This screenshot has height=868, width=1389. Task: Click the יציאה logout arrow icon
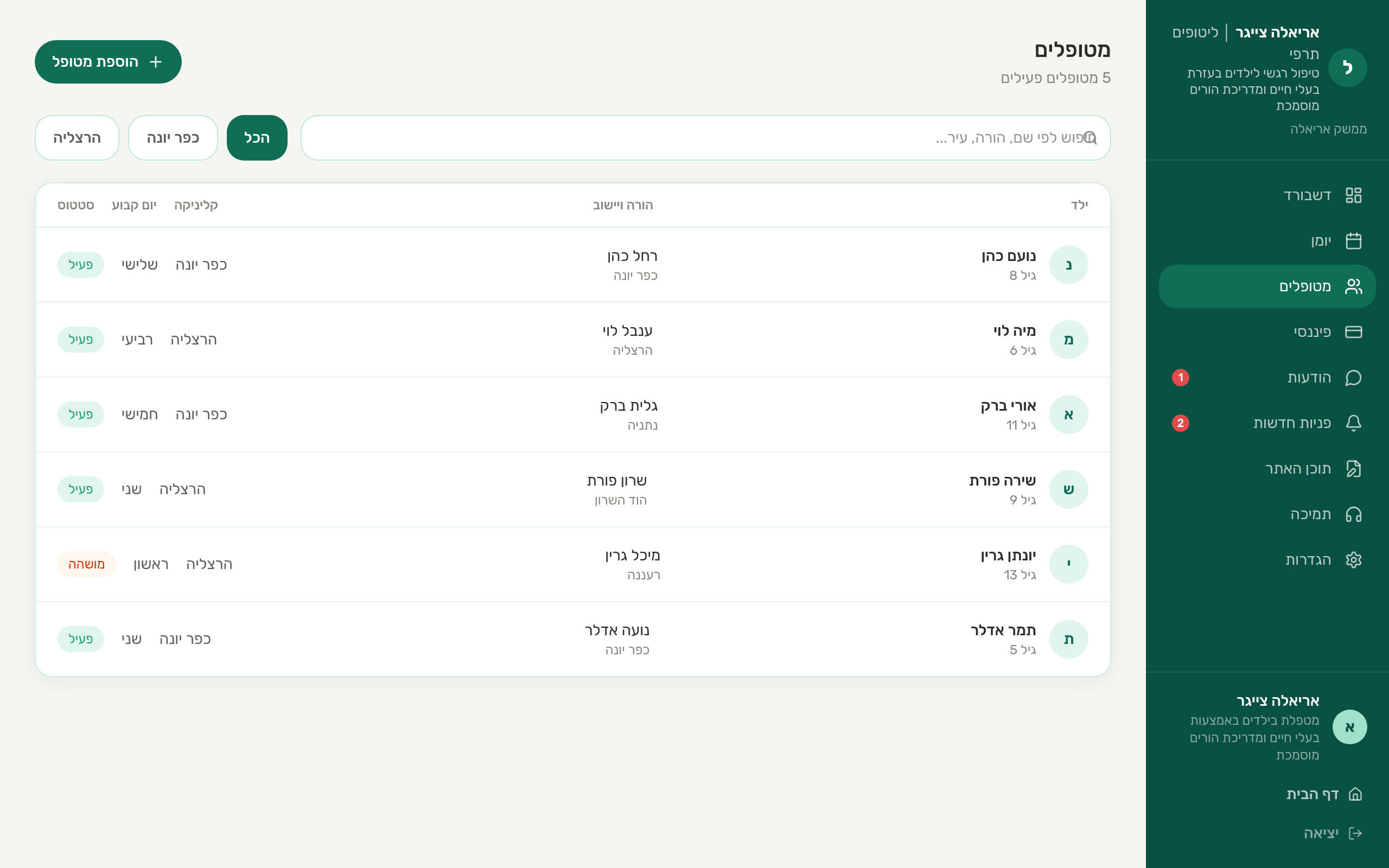pyautogui.click(x=1355, y=833)
